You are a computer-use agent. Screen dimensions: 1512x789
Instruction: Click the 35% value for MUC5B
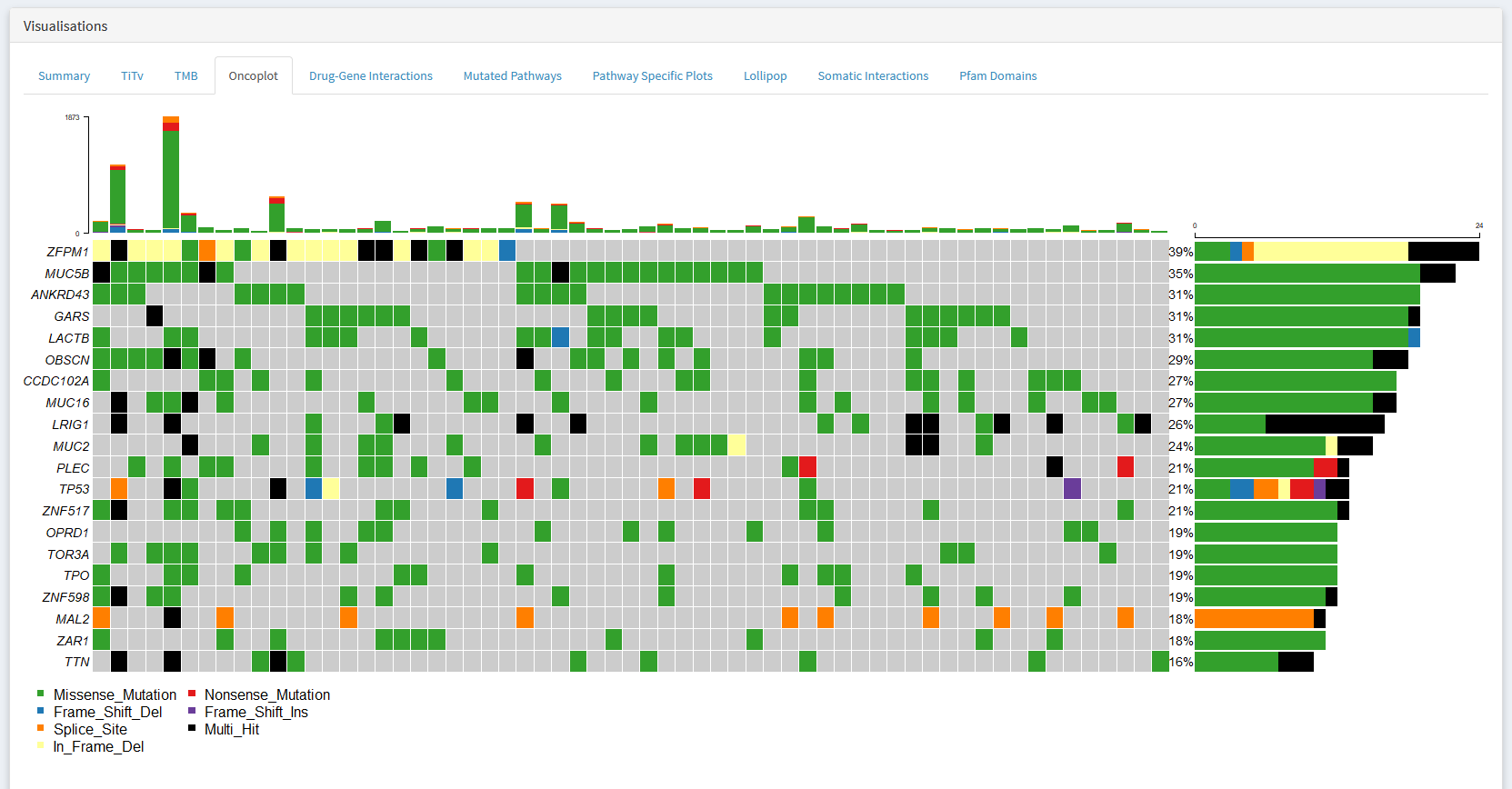pos(1181,274)
